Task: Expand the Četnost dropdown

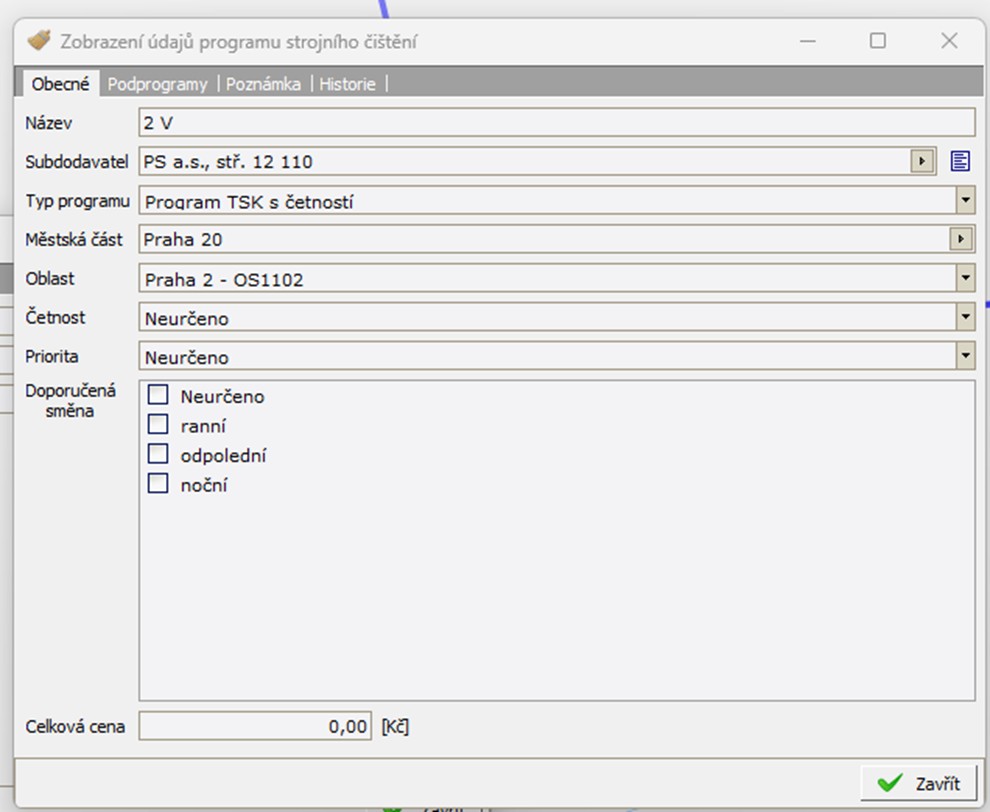Action: pyautogui.click(x=965, y=317)
